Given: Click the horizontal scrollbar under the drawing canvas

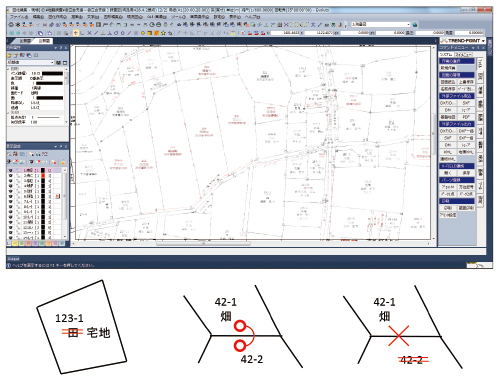Looking at the screenshot, I should coord(253,244).
